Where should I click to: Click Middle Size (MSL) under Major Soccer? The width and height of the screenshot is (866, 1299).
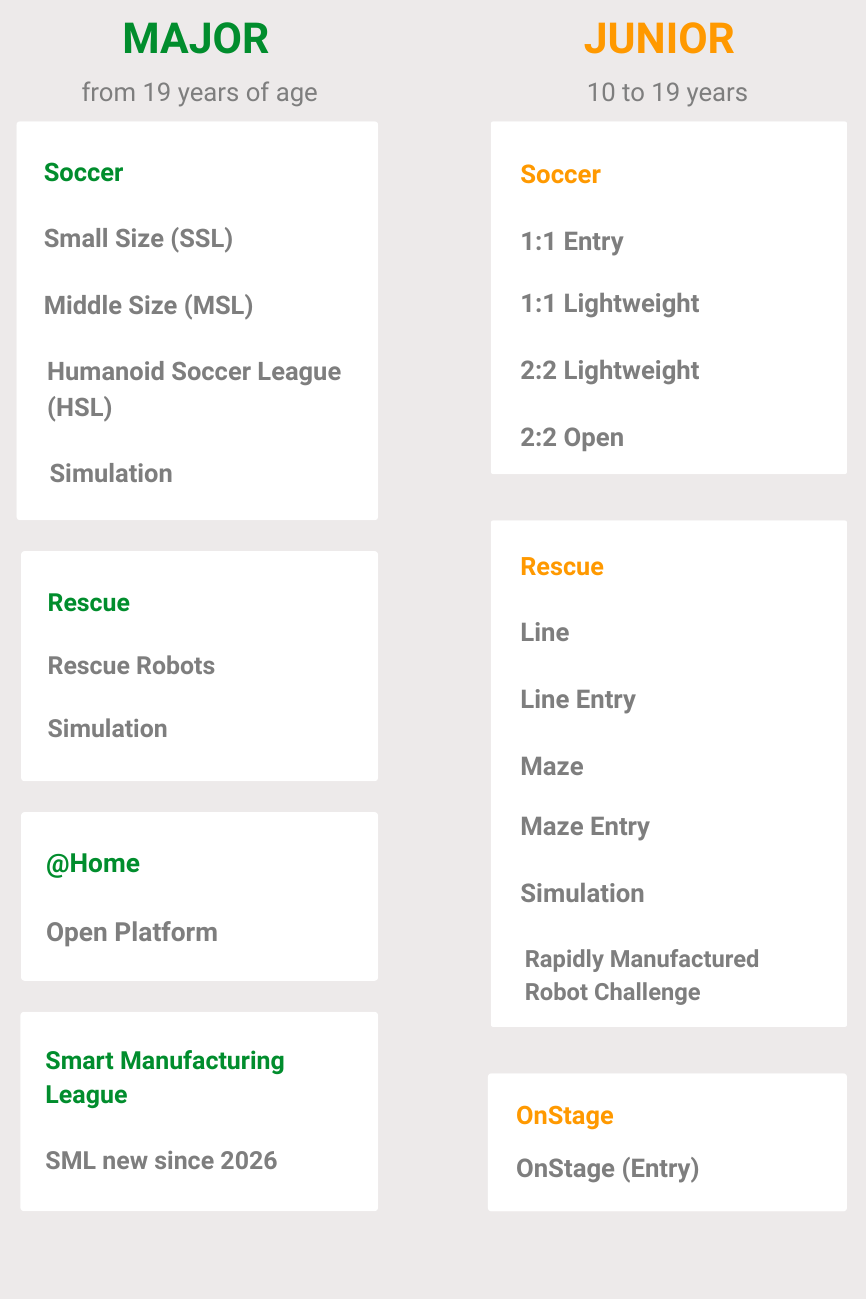[x=148, y=305]
